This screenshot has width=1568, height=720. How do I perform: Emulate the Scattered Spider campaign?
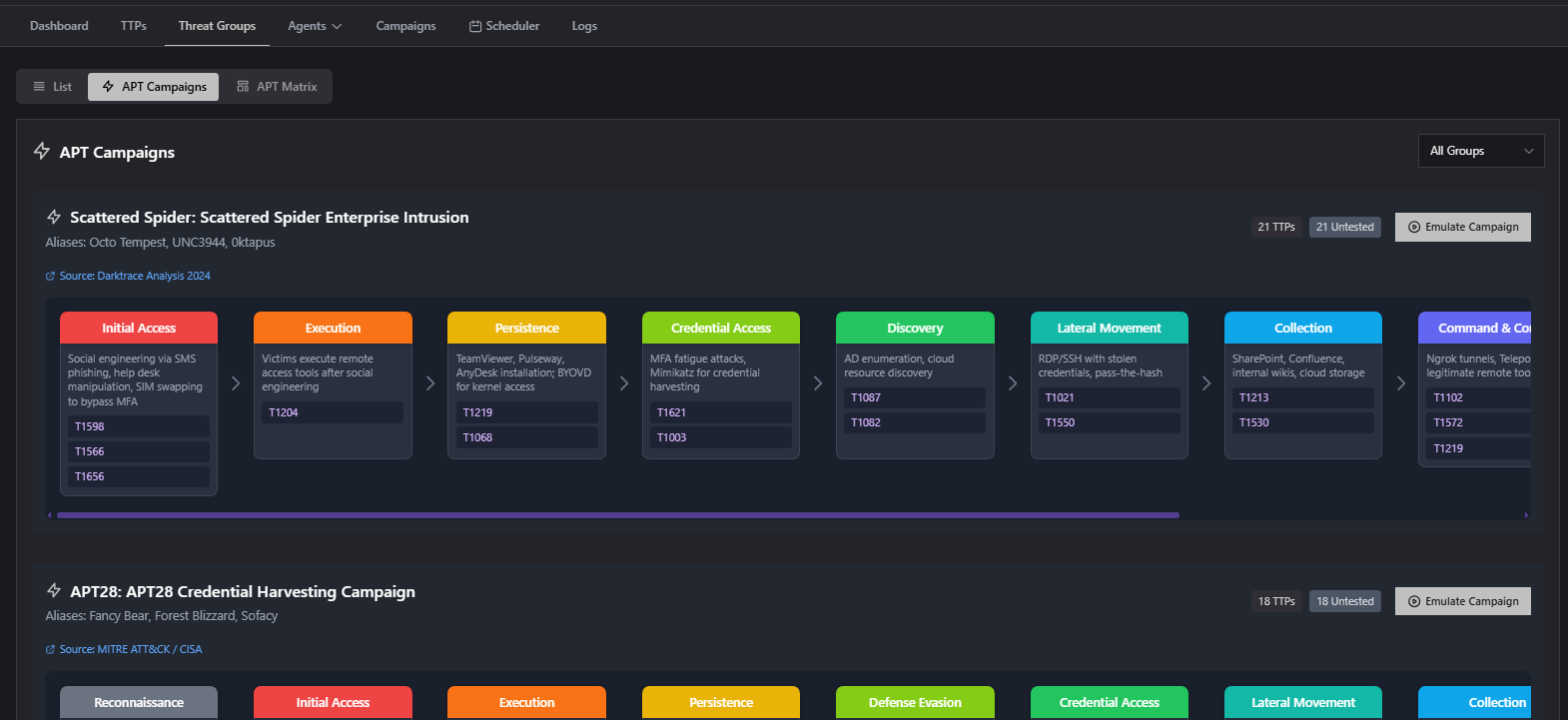[x=1462, y=227]
